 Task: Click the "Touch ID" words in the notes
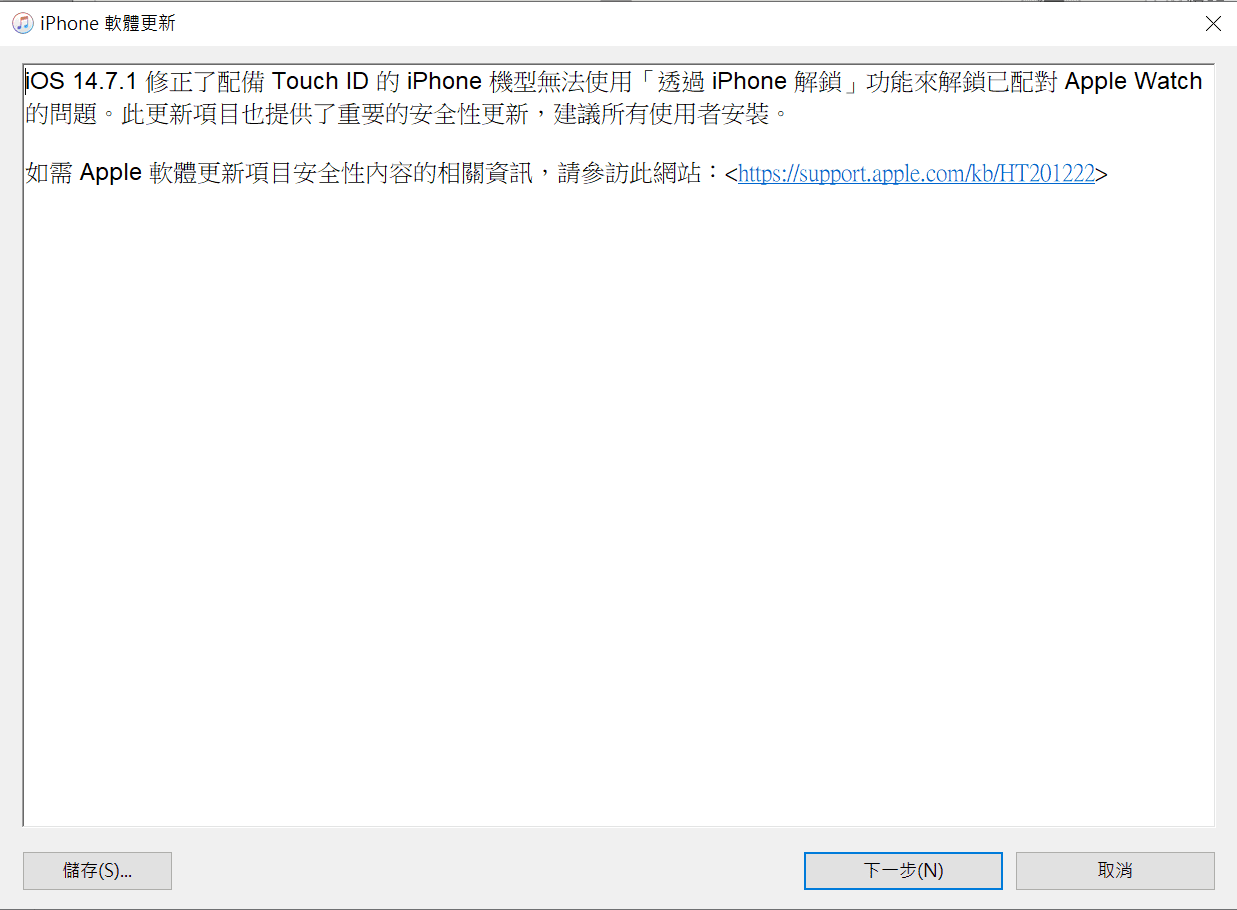pos(321,82)
